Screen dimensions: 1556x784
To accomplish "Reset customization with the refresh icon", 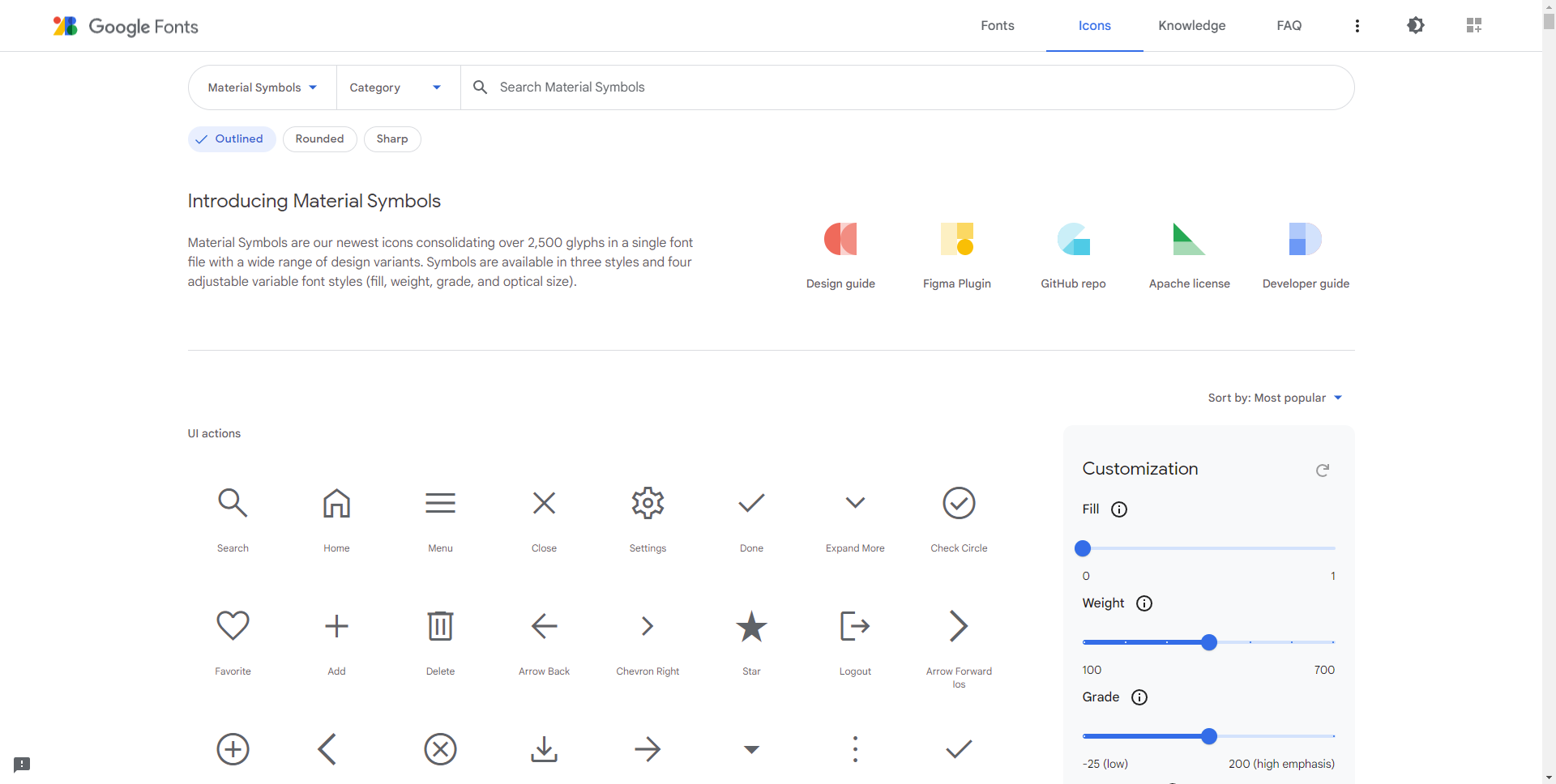I will (x=1323, y=470).
